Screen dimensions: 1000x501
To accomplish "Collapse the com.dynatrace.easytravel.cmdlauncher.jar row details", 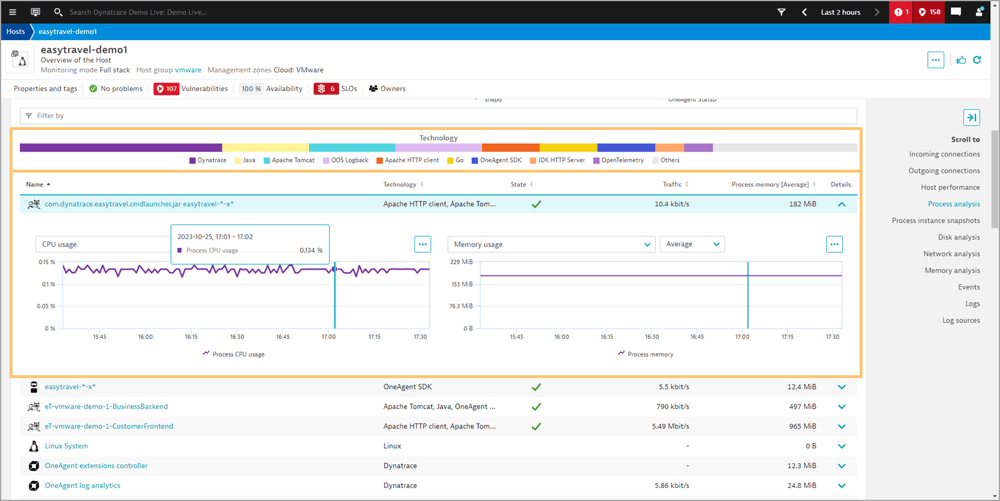I will pyautogui.click(x=841, y=205).
